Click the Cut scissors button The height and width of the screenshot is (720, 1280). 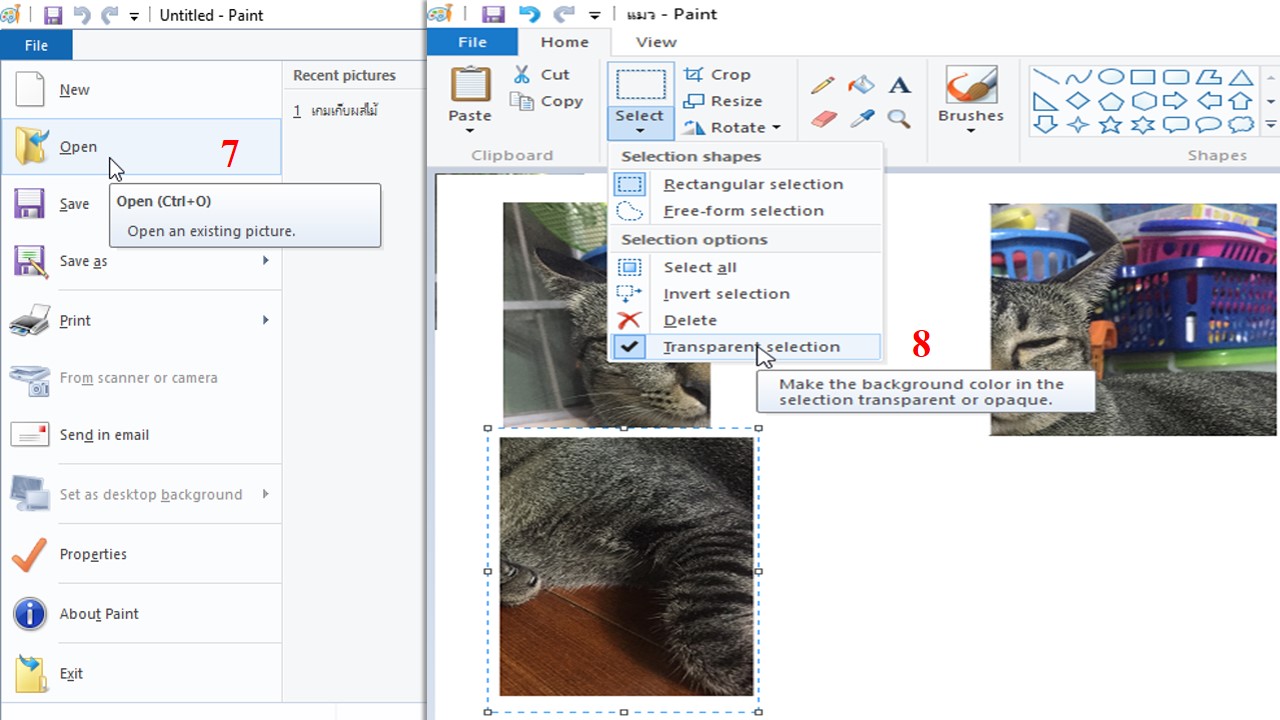(541, 74)
